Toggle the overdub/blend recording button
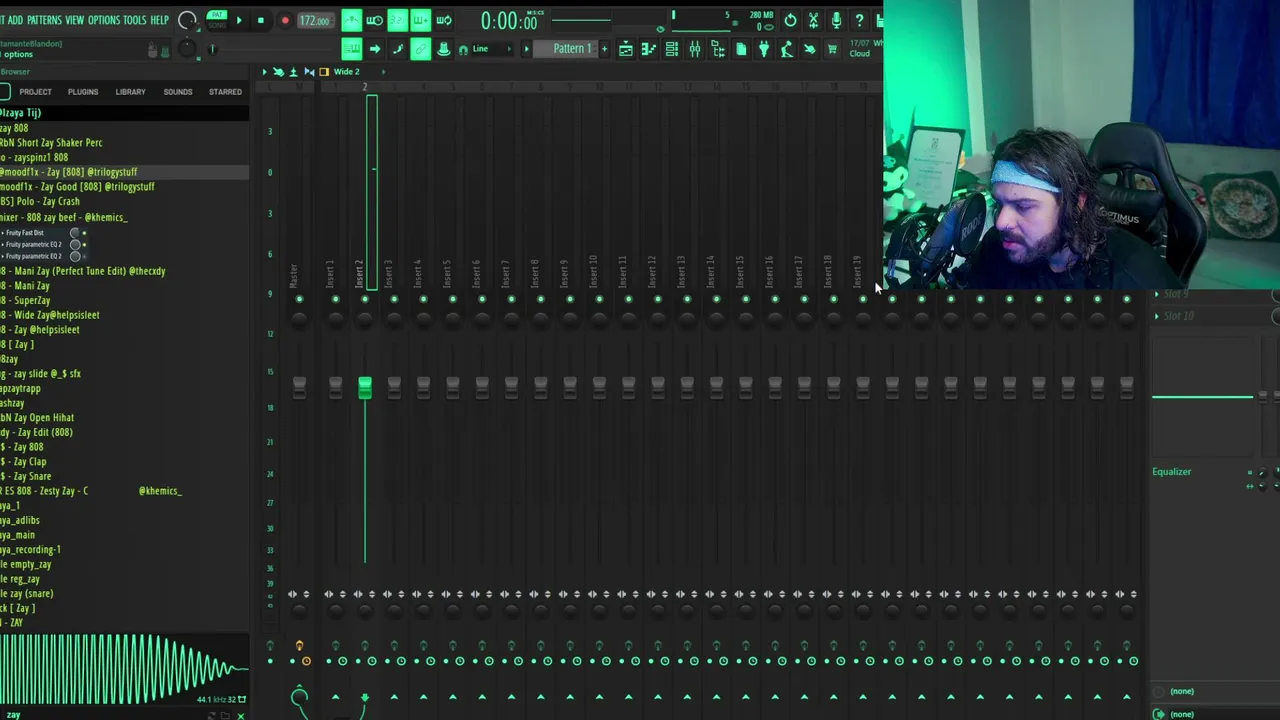This screenshot has width=1280, height=720. [x=421, y=20]
